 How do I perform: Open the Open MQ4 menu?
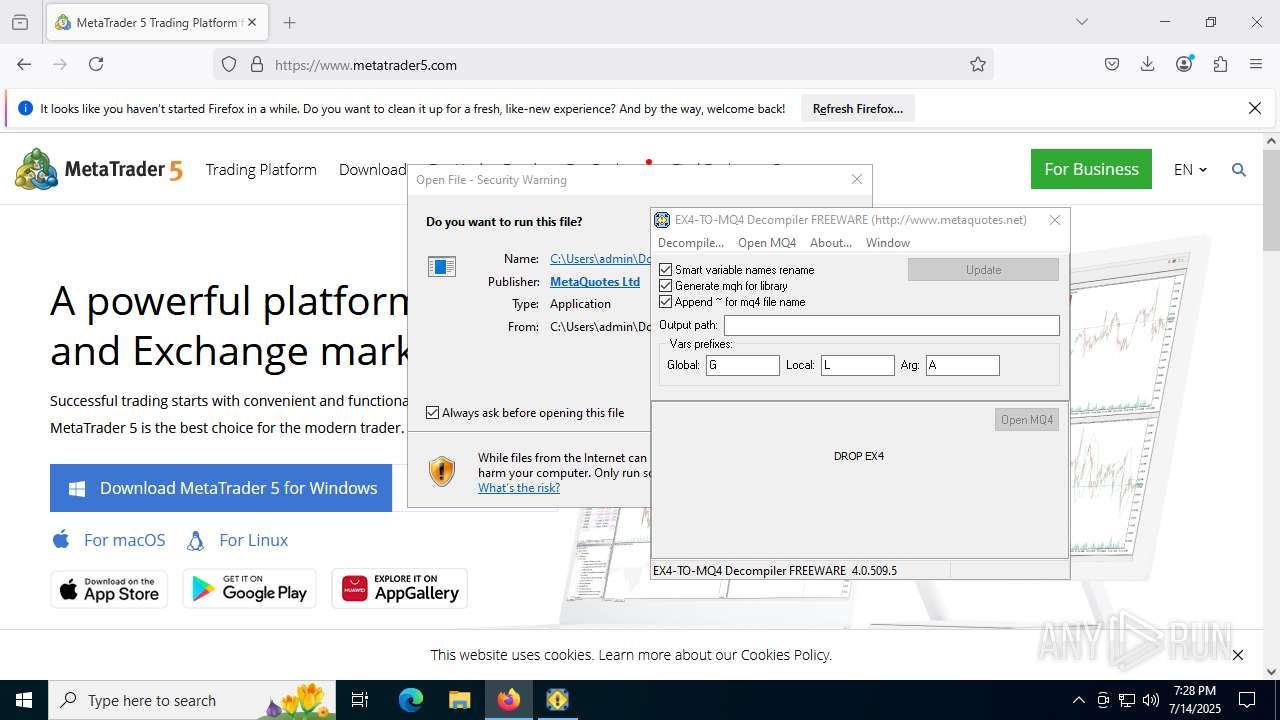tap(767, 243)
